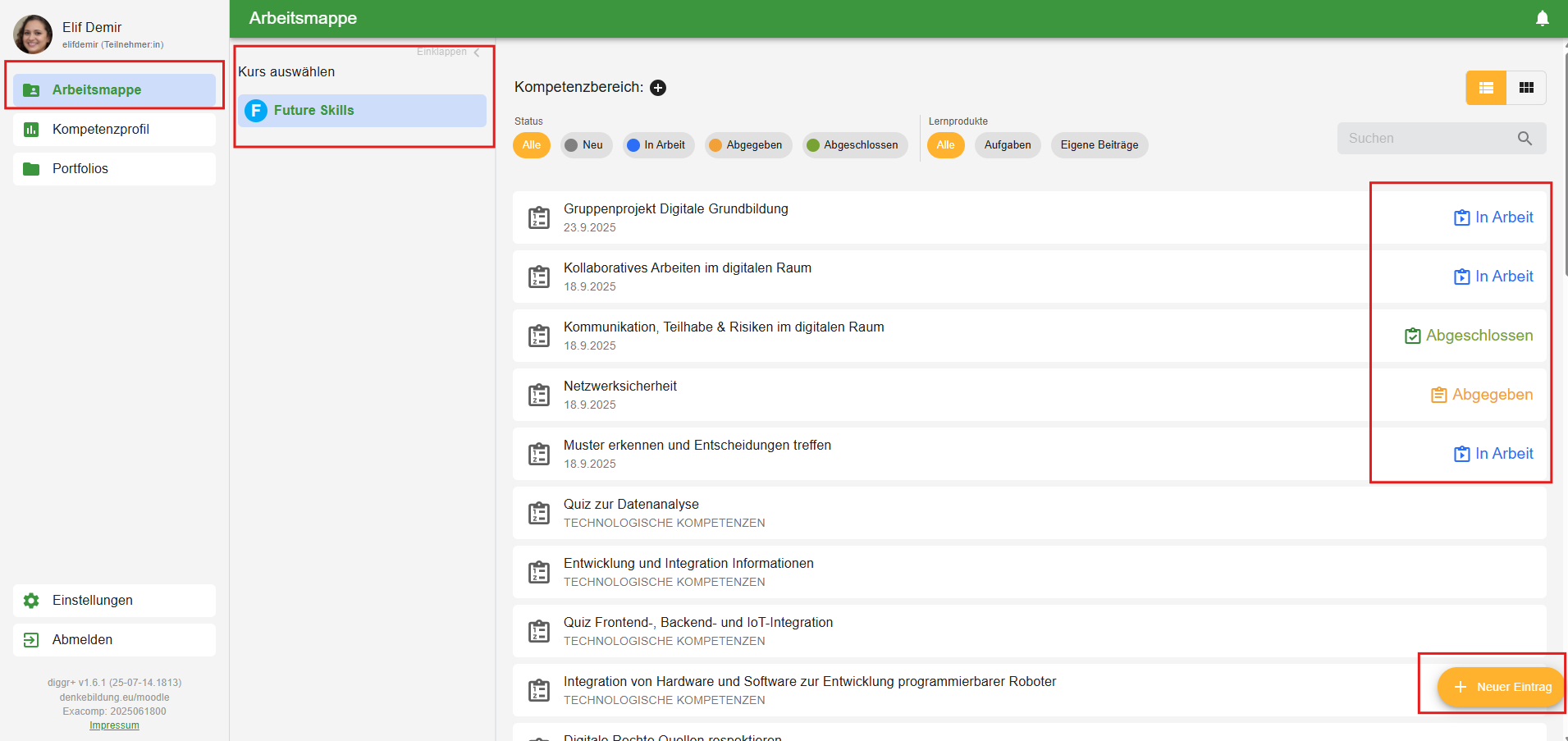The width and height of the screenshot is (1568, 741).
Task: Open Portfolios in the sidebar
Action: click(80, 169)
